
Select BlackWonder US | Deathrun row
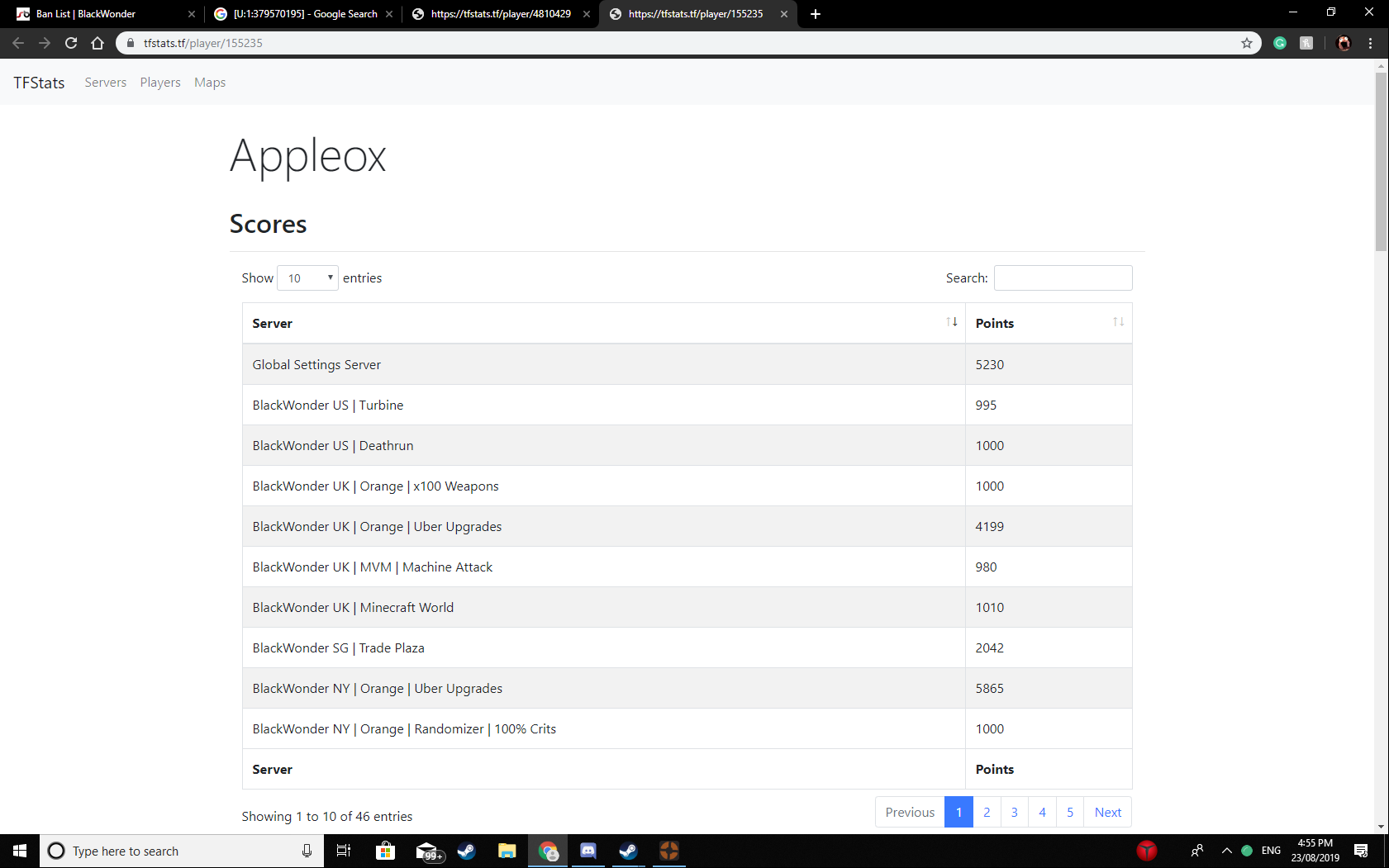[x=687, y=445]
